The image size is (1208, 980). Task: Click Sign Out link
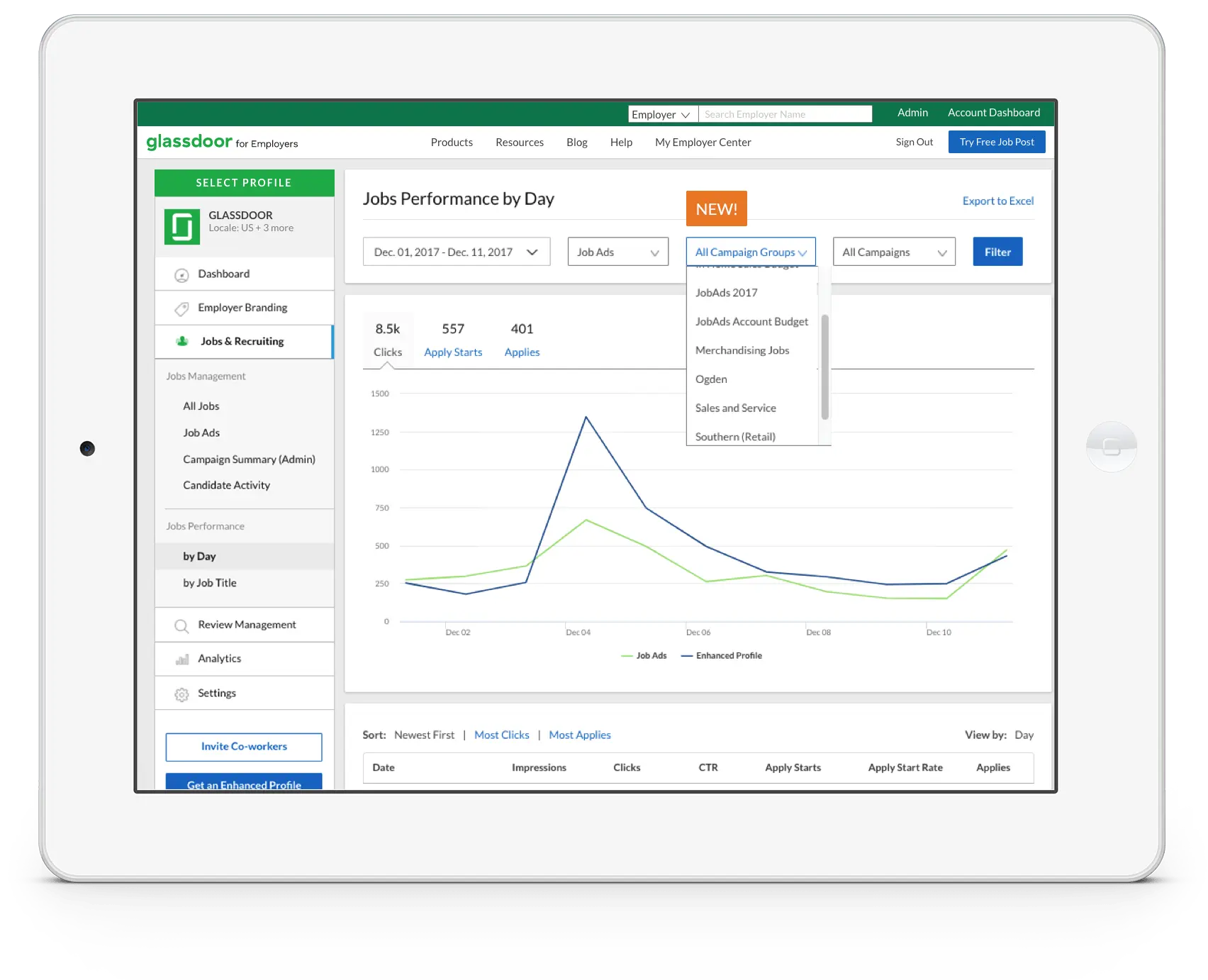click(914, 142)
